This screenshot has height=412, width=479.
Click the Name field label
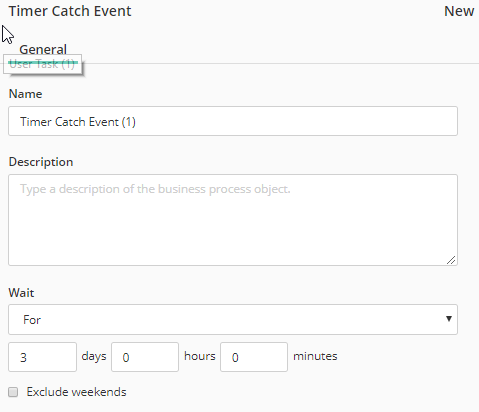pos(25,94)
